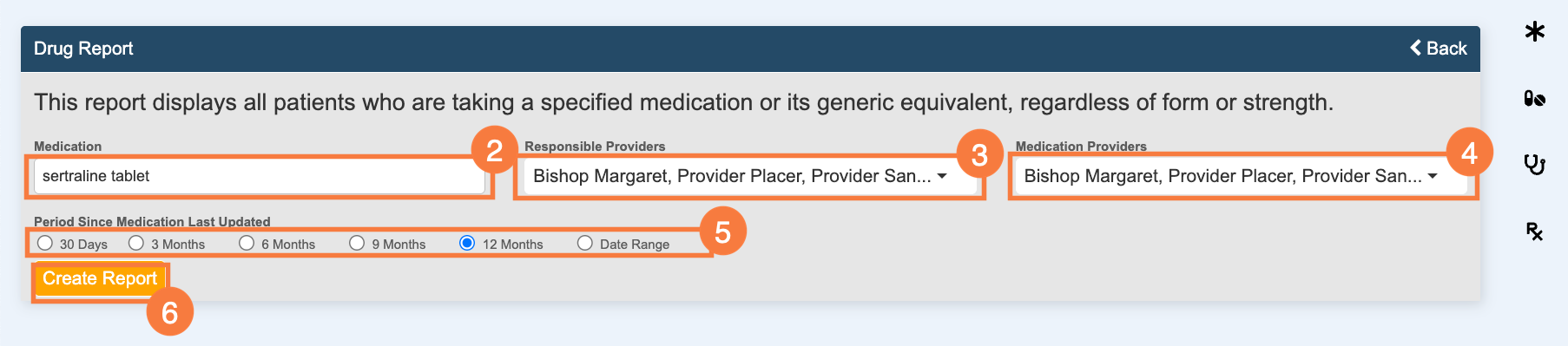Choose the 12 Months radio button

tap(467, 243)
